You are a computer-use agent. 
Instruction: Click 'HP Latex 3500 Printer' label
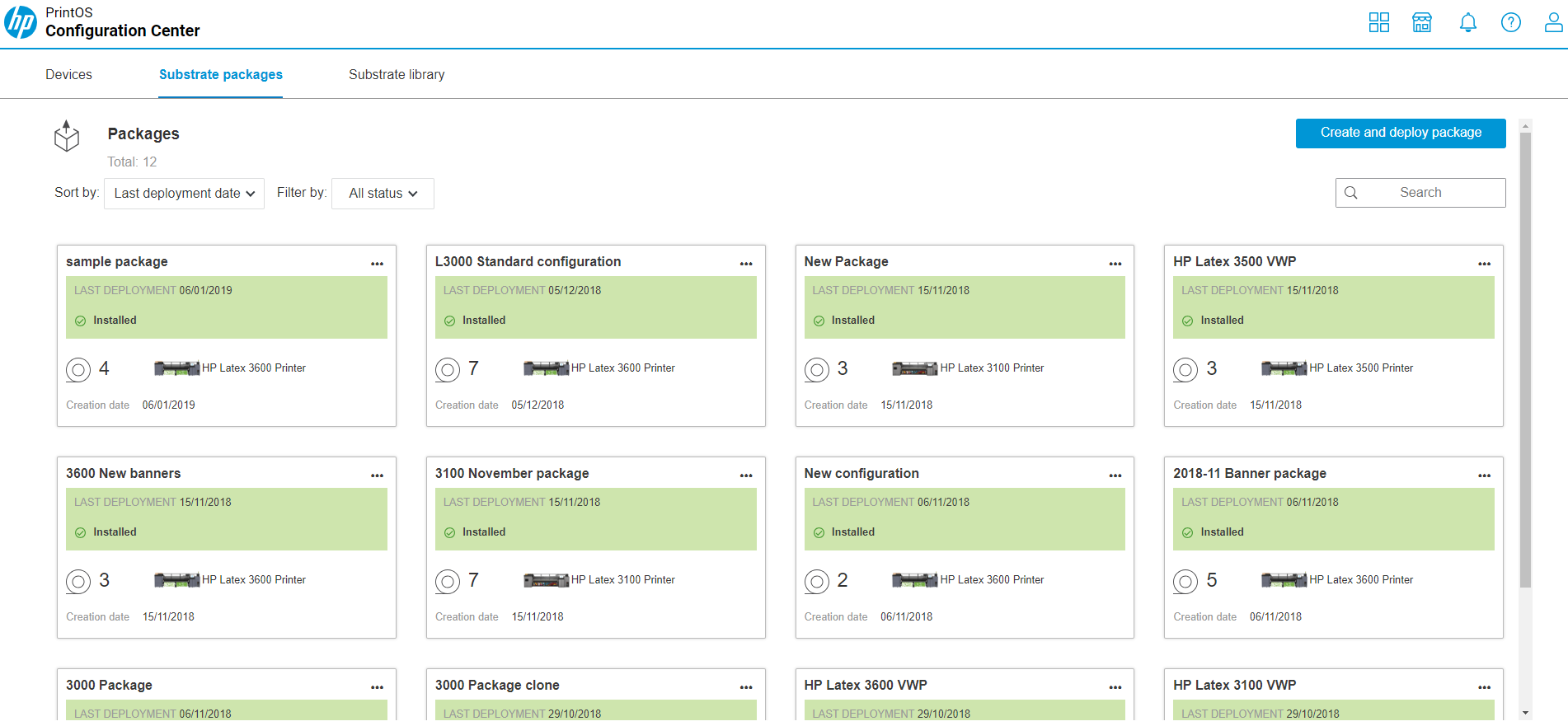point(1361,368)
